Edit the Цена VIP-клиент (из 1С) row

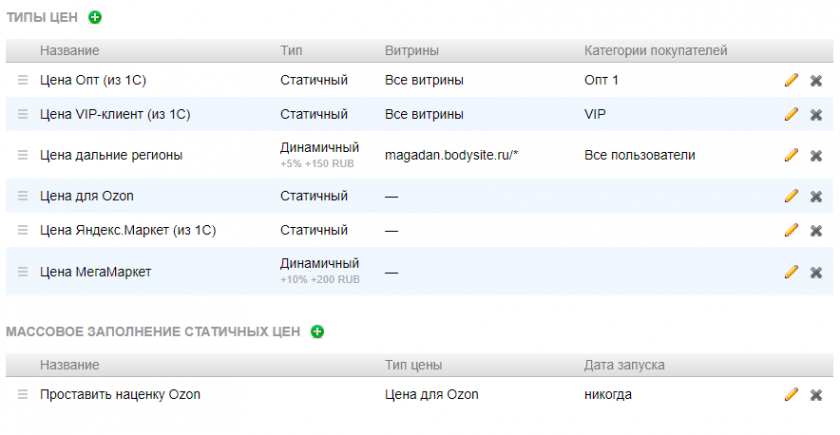point(791,114)
